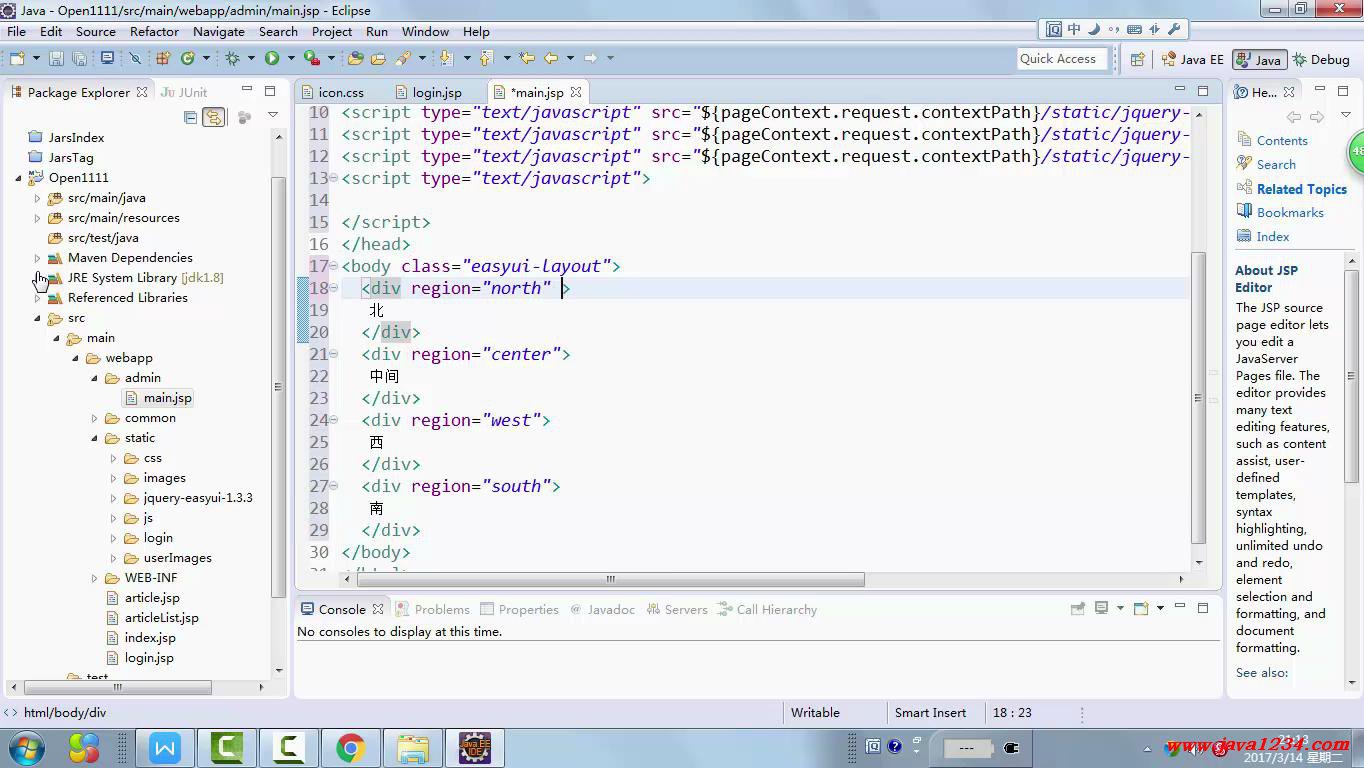Click the Quick Access search field

coord(1062,59)
